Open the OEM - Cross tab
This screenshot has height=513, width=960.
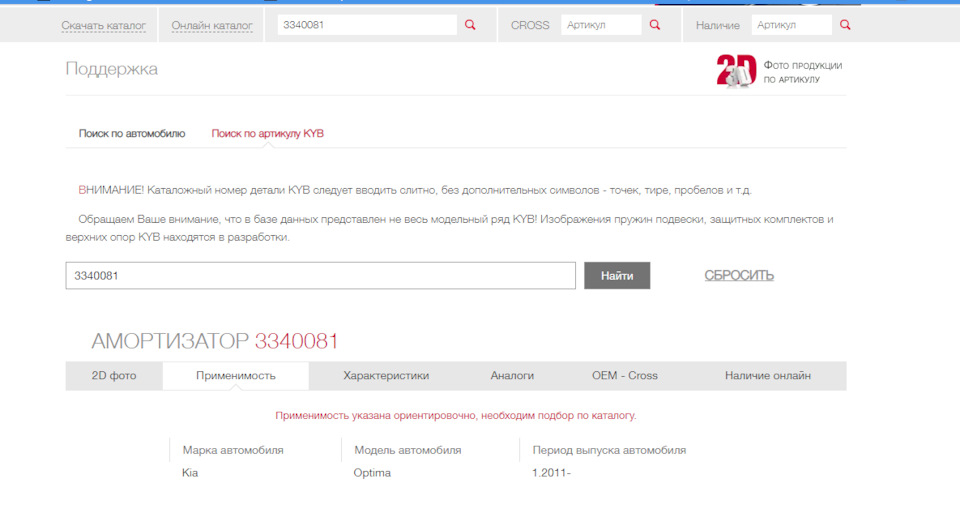(624, 376)
